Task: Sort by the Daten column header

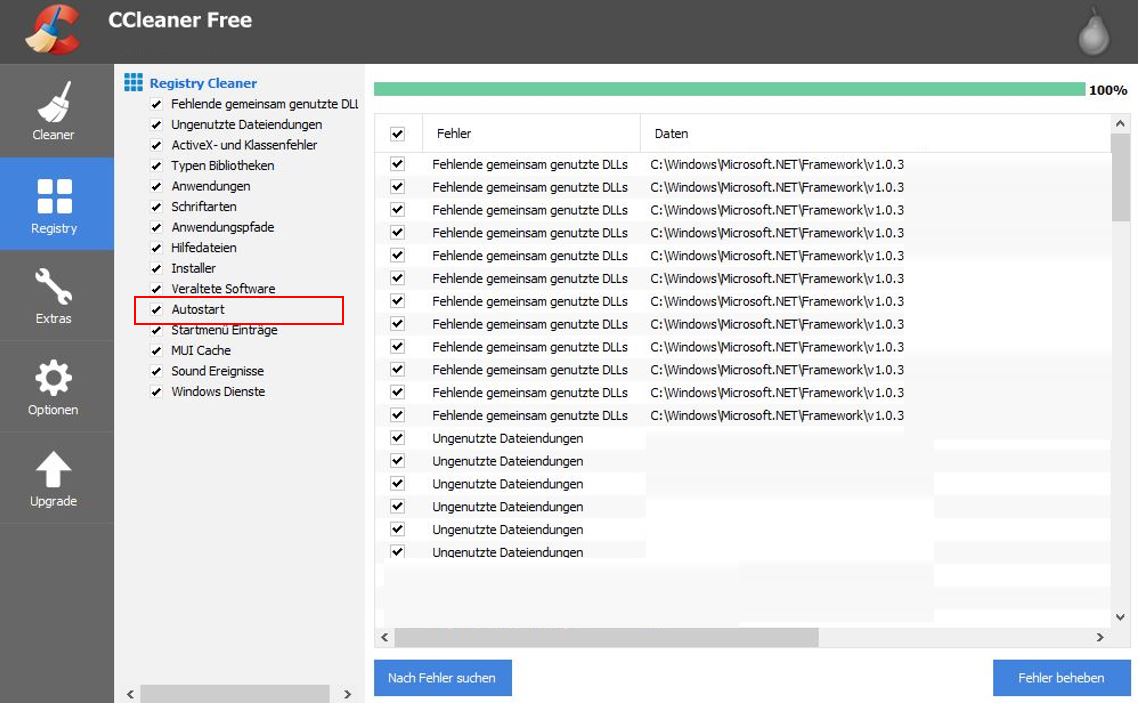Action: pos(875,134)
